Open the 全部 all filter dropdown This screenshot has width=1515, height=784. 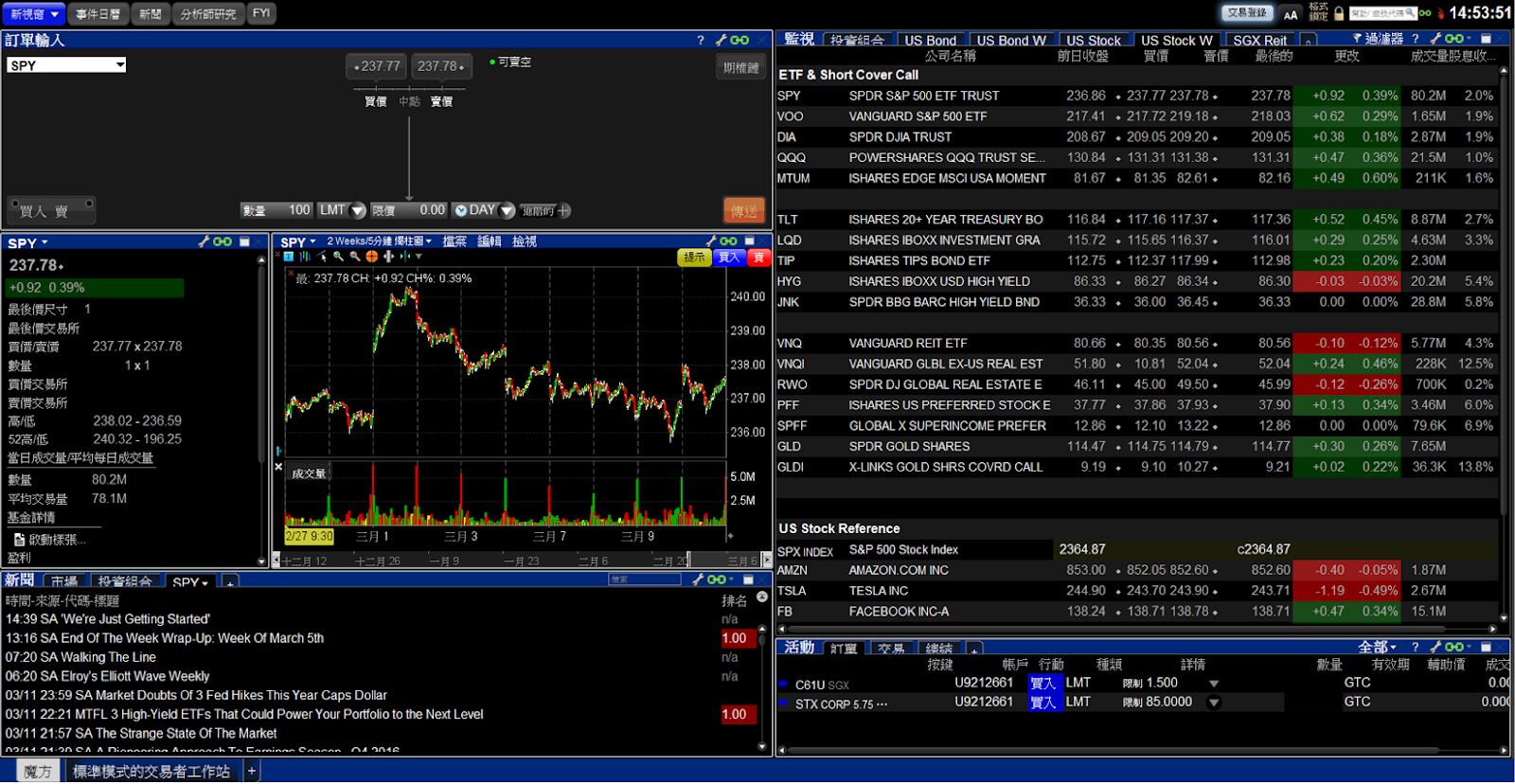click(x=1377, y=648)
